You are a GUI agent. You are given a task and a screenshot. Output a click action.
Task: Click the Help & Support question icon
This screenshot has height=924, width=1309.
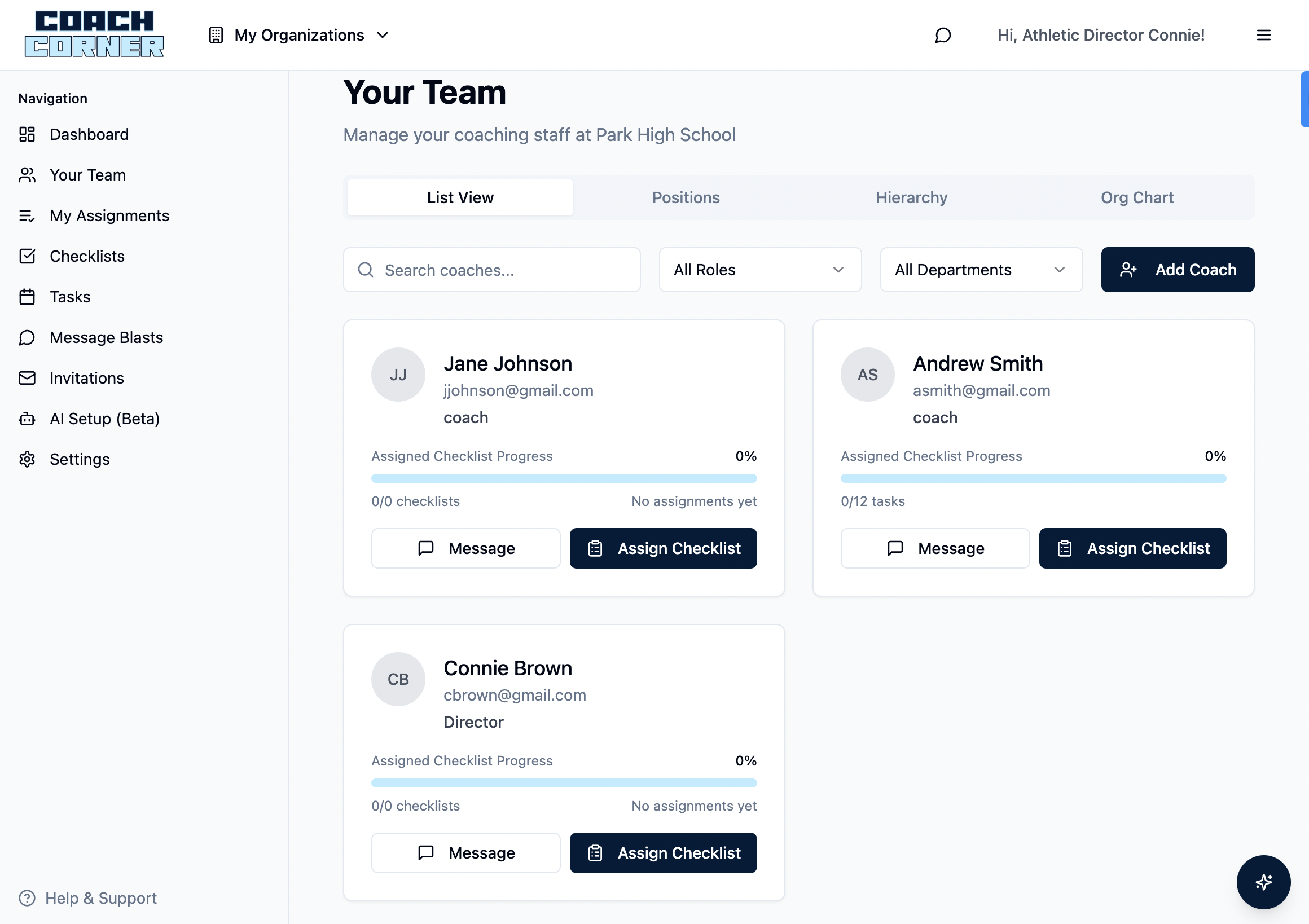click(27, 898)
